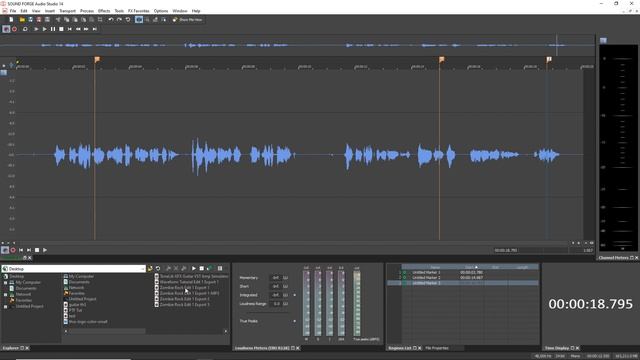Click the Explorer horizontal scrollbar right arrow
640x360 pixels.
pyautogui.click(x=226, y=331)
